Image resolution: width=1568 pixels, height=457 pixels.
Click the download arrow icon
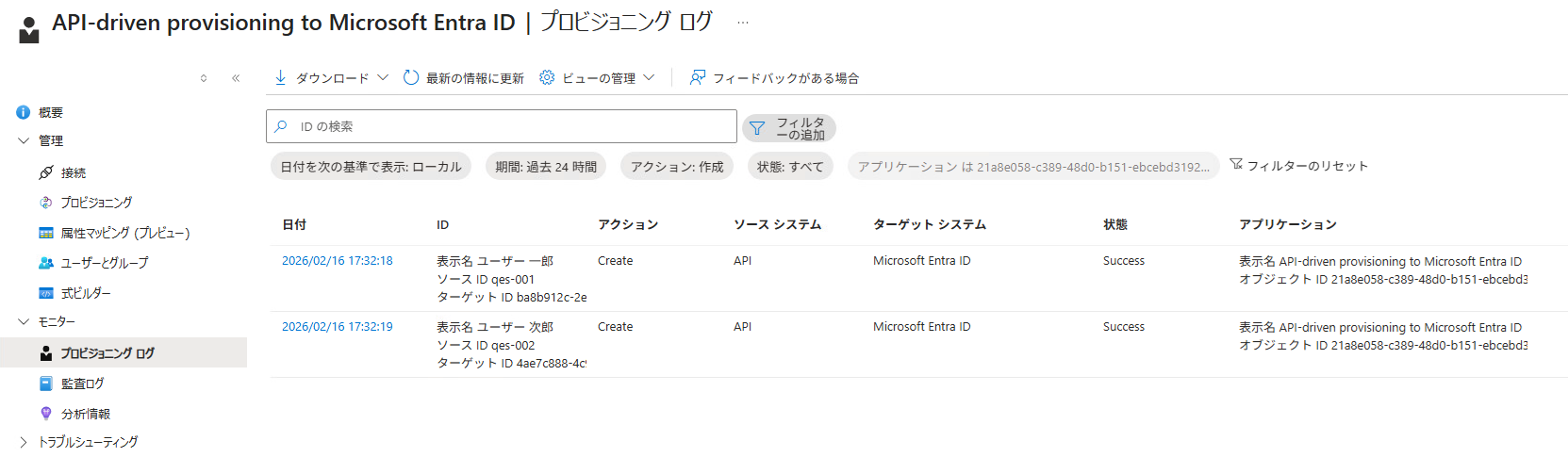(280, 77)
